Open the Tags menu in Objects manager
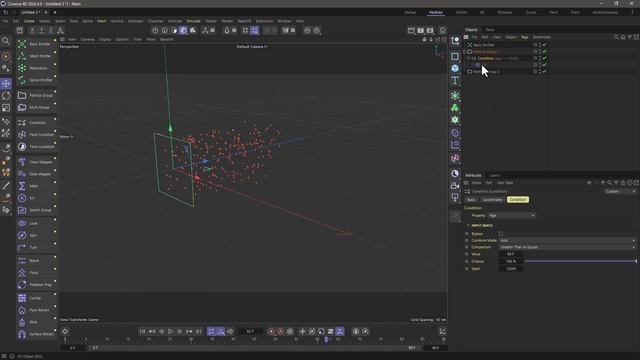Viewport: 640px width, 360px height. (524, 37)
